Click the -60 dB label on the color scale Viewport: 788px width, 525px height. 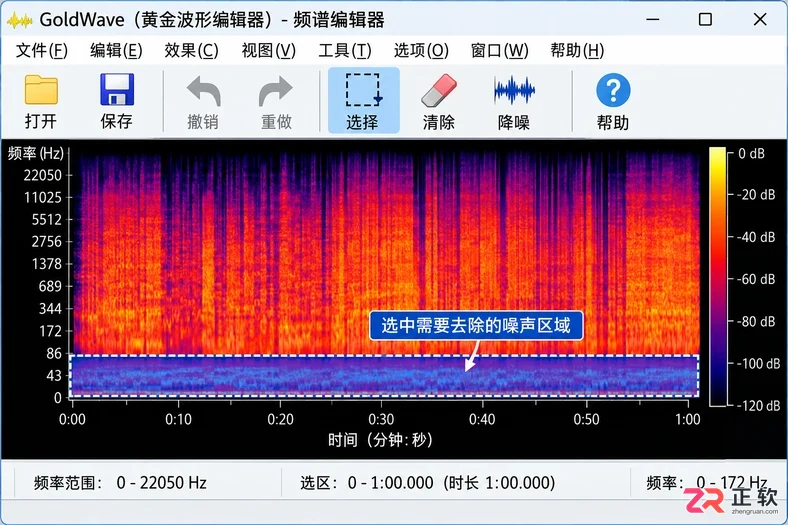(756, 279)
